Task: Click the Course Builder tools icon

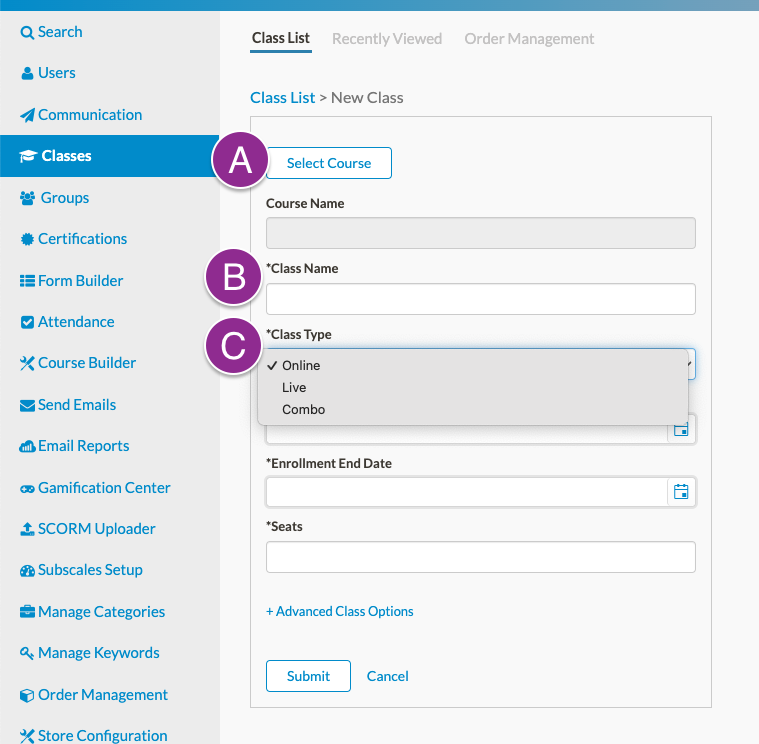Action: click(x=27, y=363)
